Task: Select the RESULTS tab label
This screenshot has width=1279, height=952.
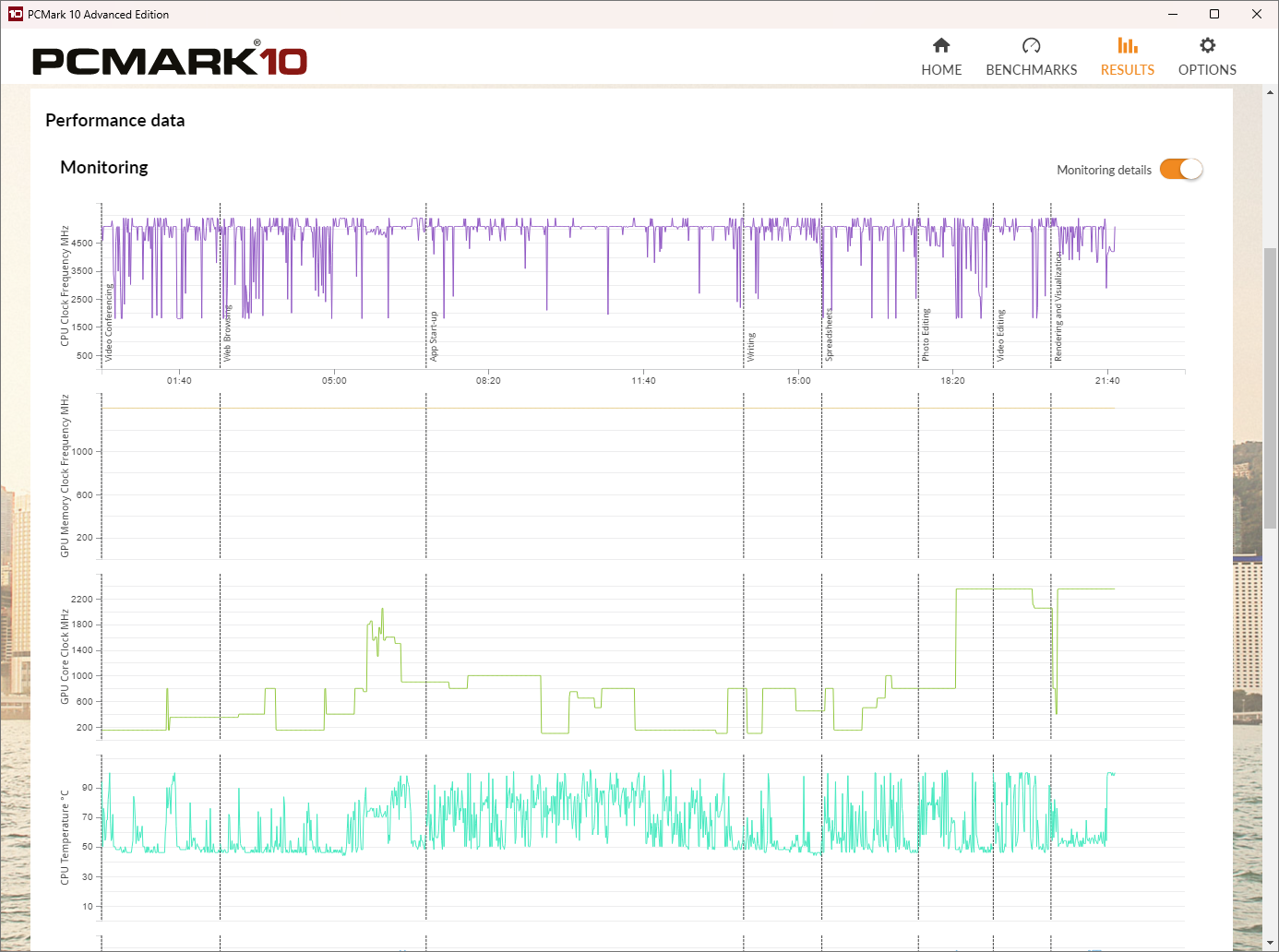Action: point(1127,70)
